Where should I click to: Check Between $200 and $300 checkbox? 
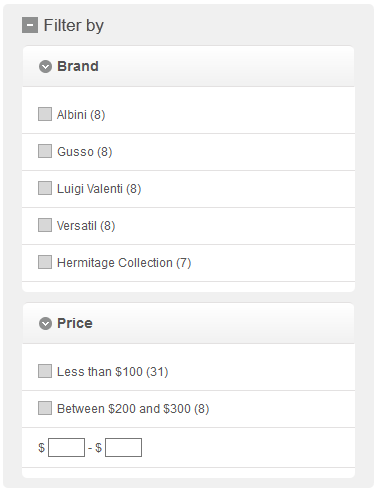coord(45,408)
